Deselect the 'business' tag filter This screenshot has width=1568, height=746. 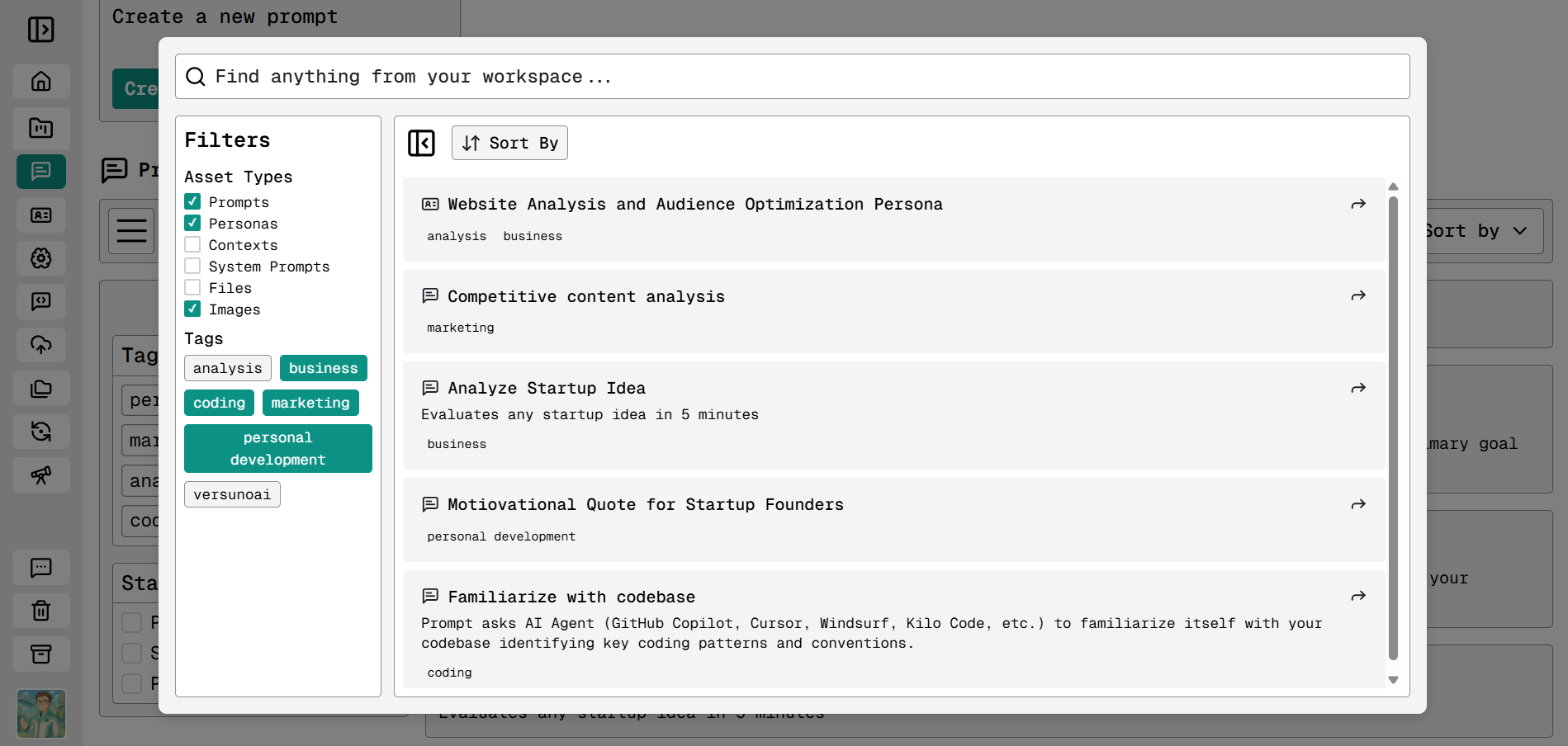[x=323, y=367]
